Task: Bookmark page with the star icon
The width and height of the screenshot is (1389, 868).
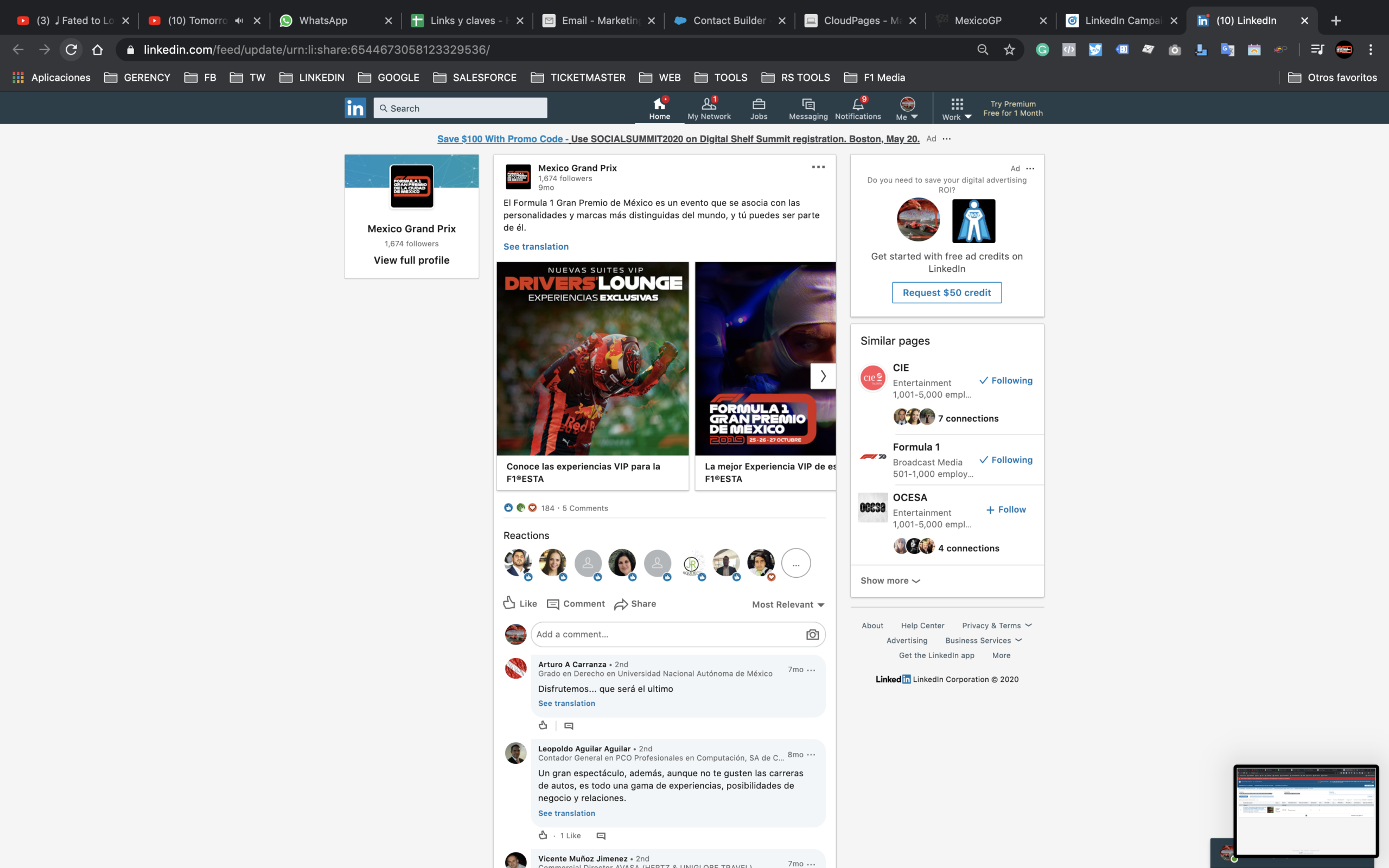Action: pos(1009,50)
